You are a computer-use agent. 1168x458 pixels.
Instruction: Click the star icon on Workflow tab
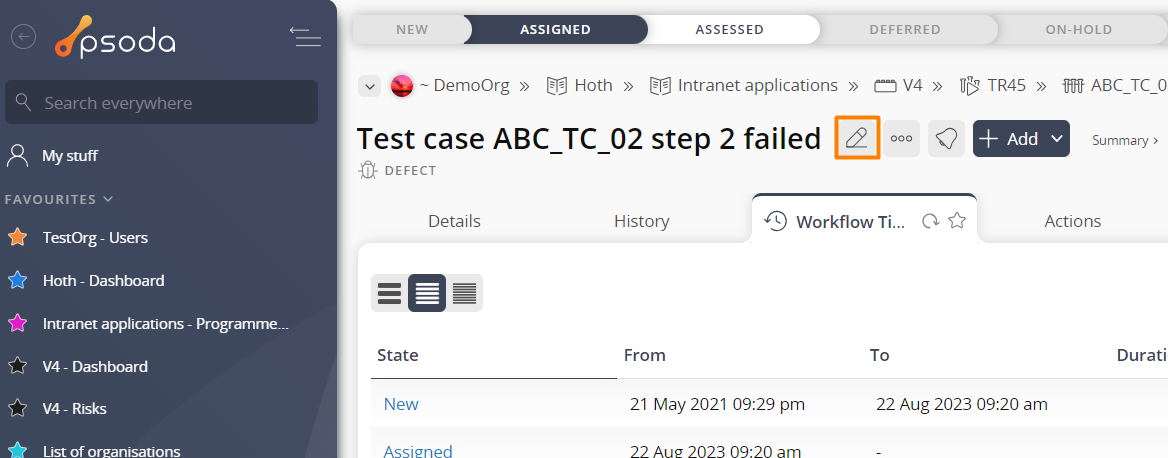pyautogui.click(x=957, y=221)
